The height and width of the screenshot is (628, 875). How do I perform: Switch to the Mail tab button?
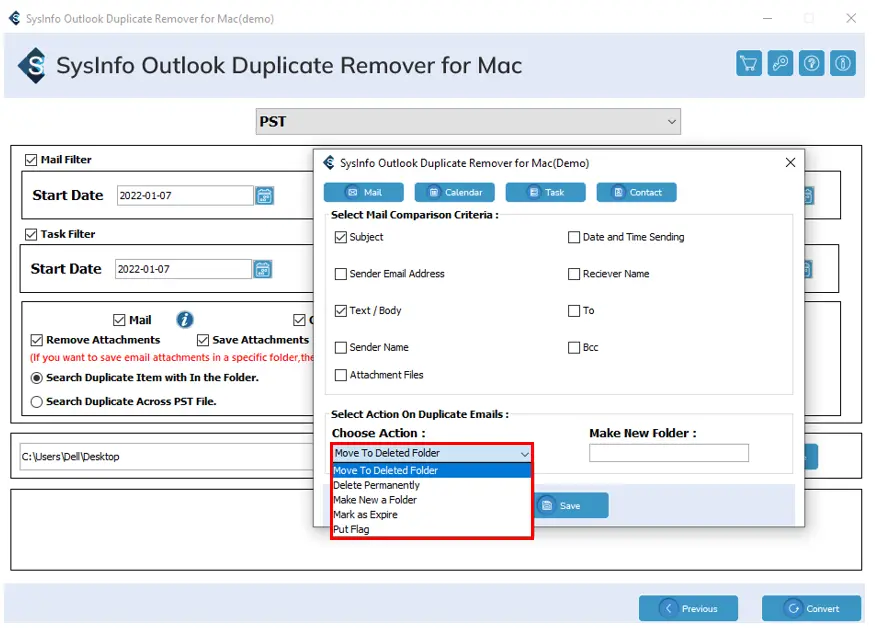pyautogui.click(x=364, y=193)
